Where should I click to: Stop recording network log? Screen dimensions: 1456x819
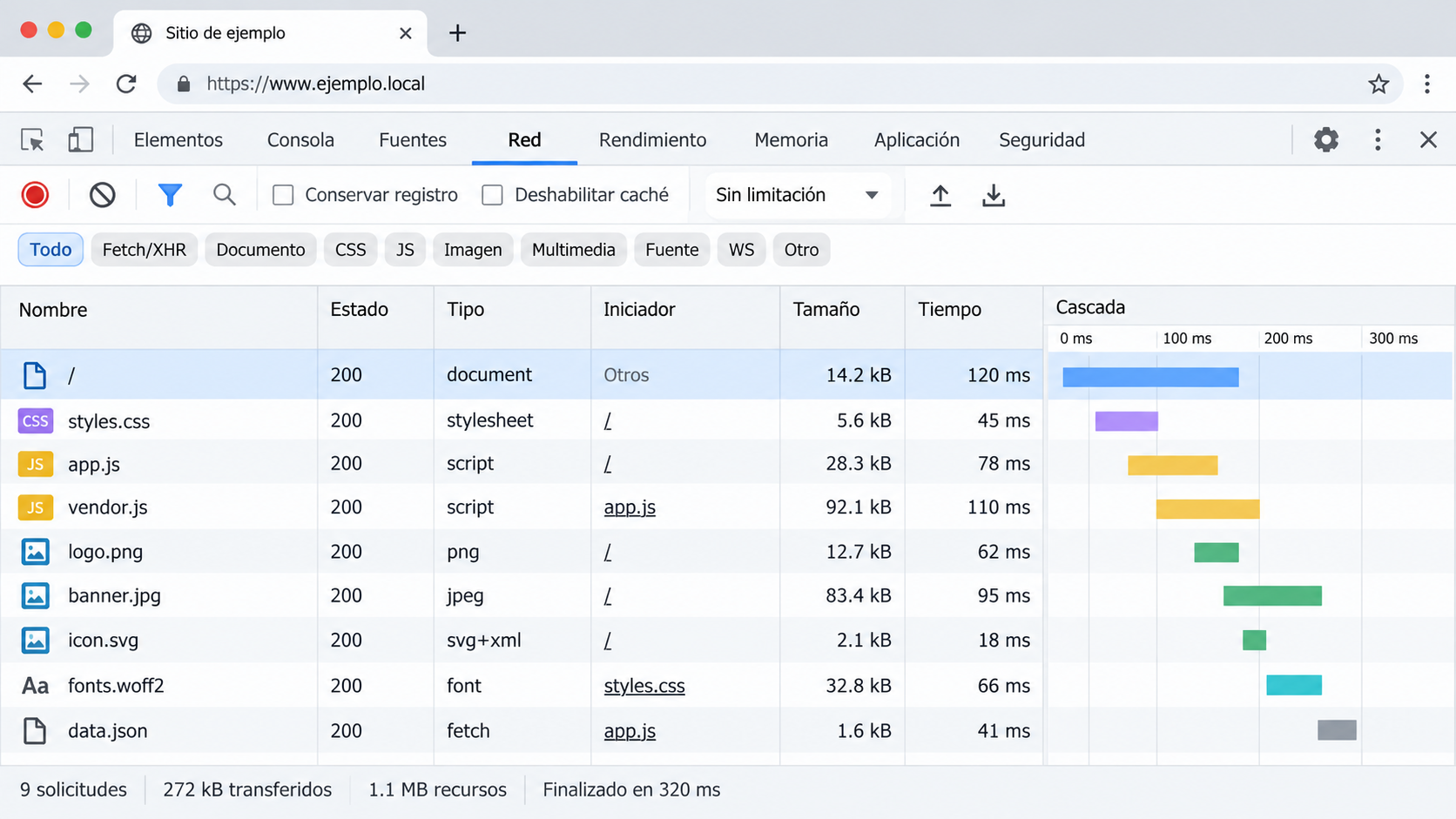click(x=35, y=195)
